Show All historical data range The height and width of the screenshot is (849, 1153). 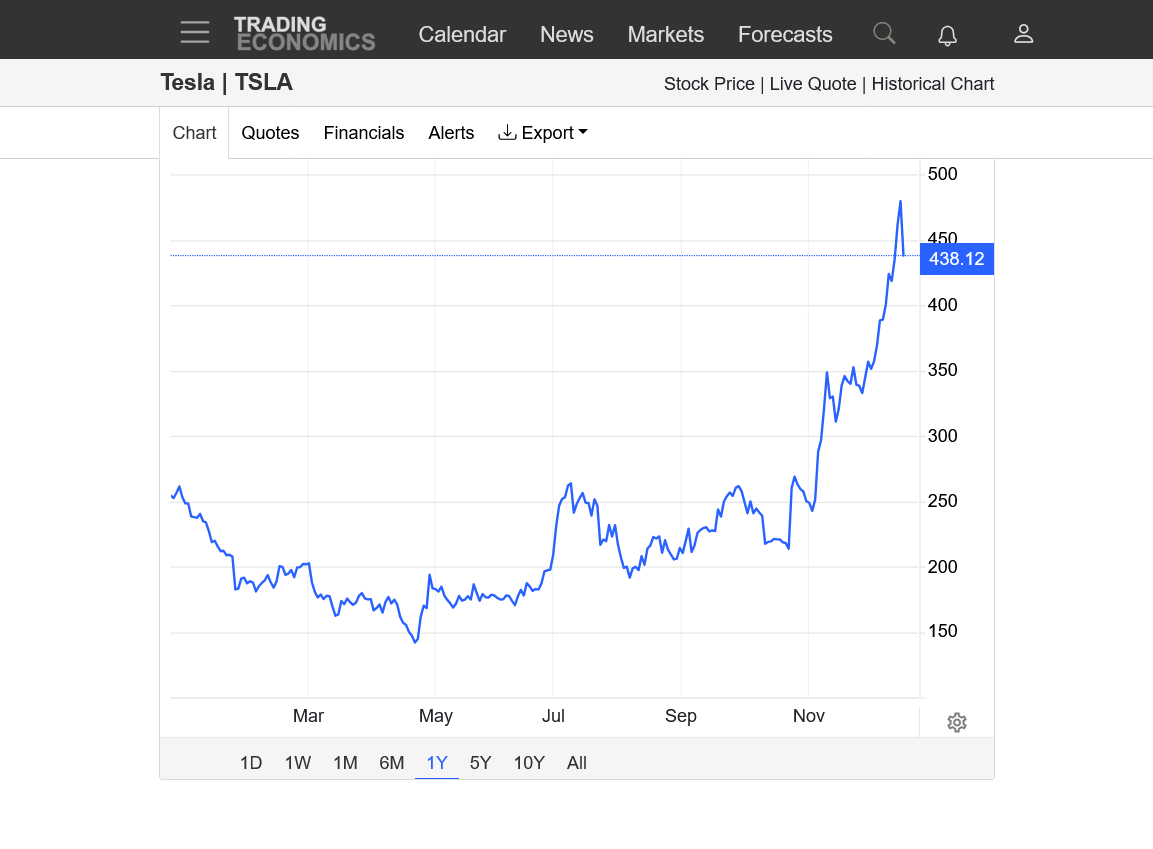(x=577, y=763)
